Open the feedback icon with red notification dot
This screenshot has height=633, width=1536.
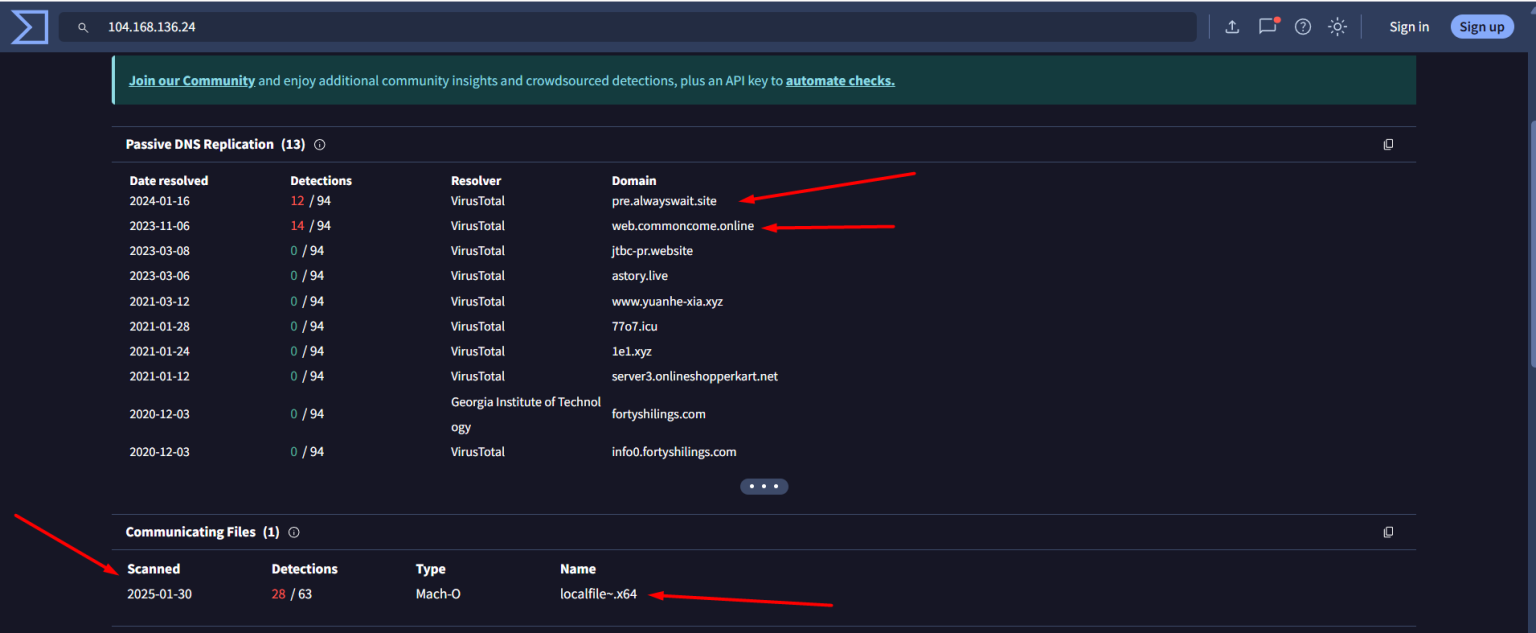(x=1267, y=27)
